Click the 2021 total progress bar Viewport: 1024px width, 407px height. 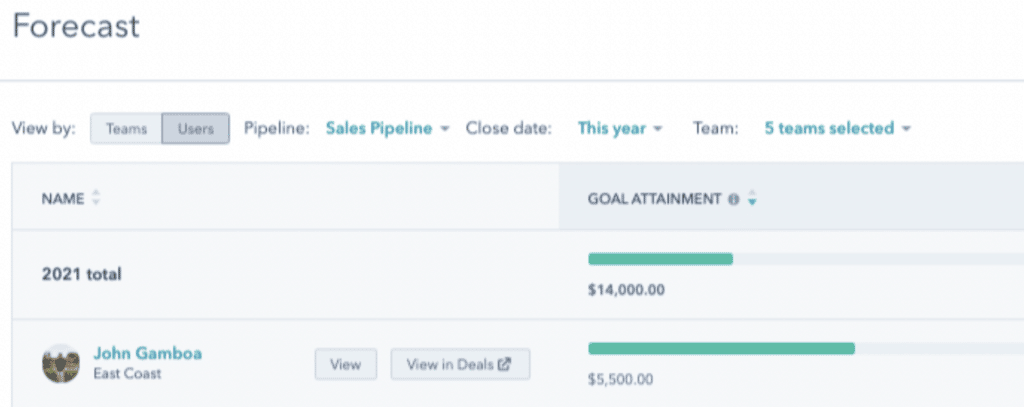(806, 259)
